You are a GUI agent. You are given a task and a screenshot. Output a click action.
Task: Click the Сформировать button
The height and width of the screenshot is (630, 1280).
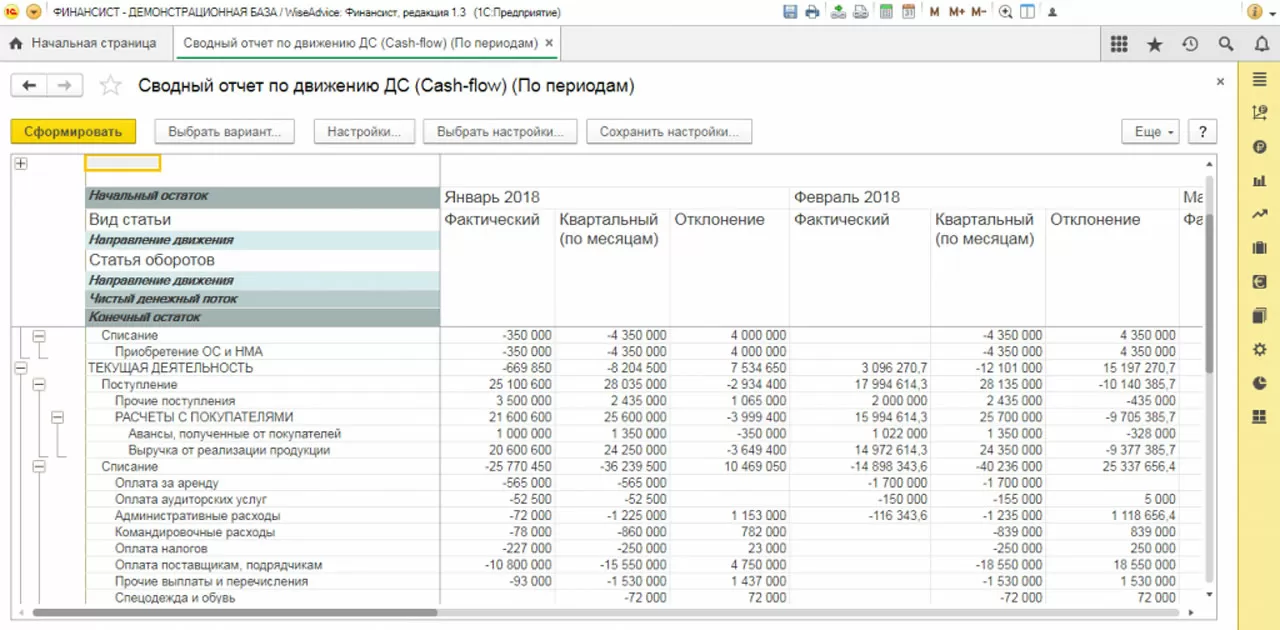72,132
